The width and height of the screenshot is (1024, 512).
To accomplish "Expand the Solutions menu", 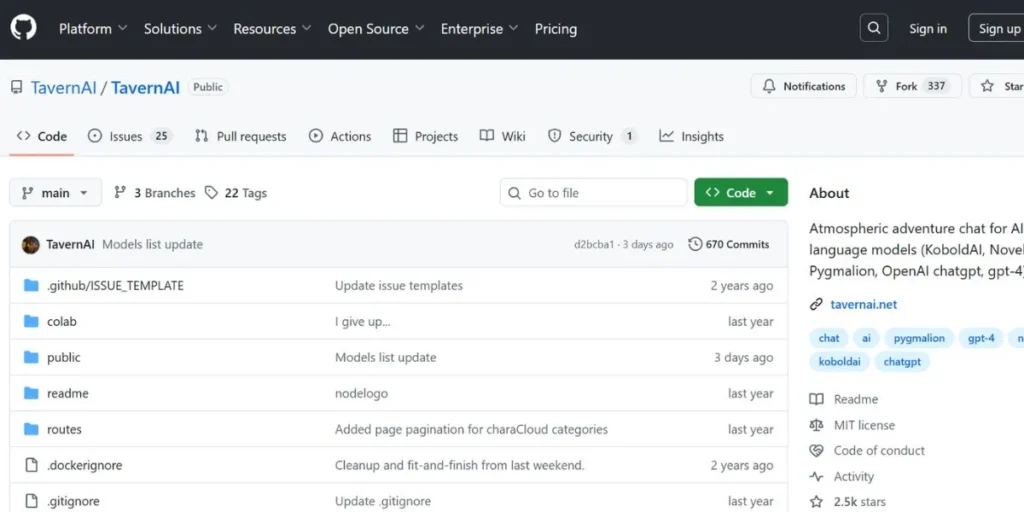I will point(180,29).
